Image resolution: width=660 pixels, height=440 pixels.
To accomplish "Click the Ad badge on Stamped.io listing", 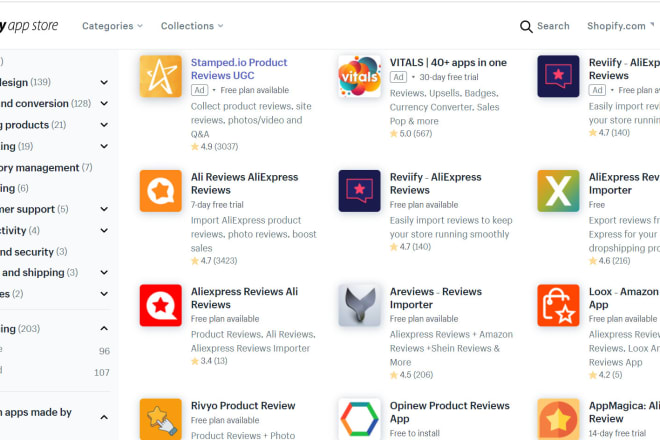I will pyautogui.click(x=200, y=90).
